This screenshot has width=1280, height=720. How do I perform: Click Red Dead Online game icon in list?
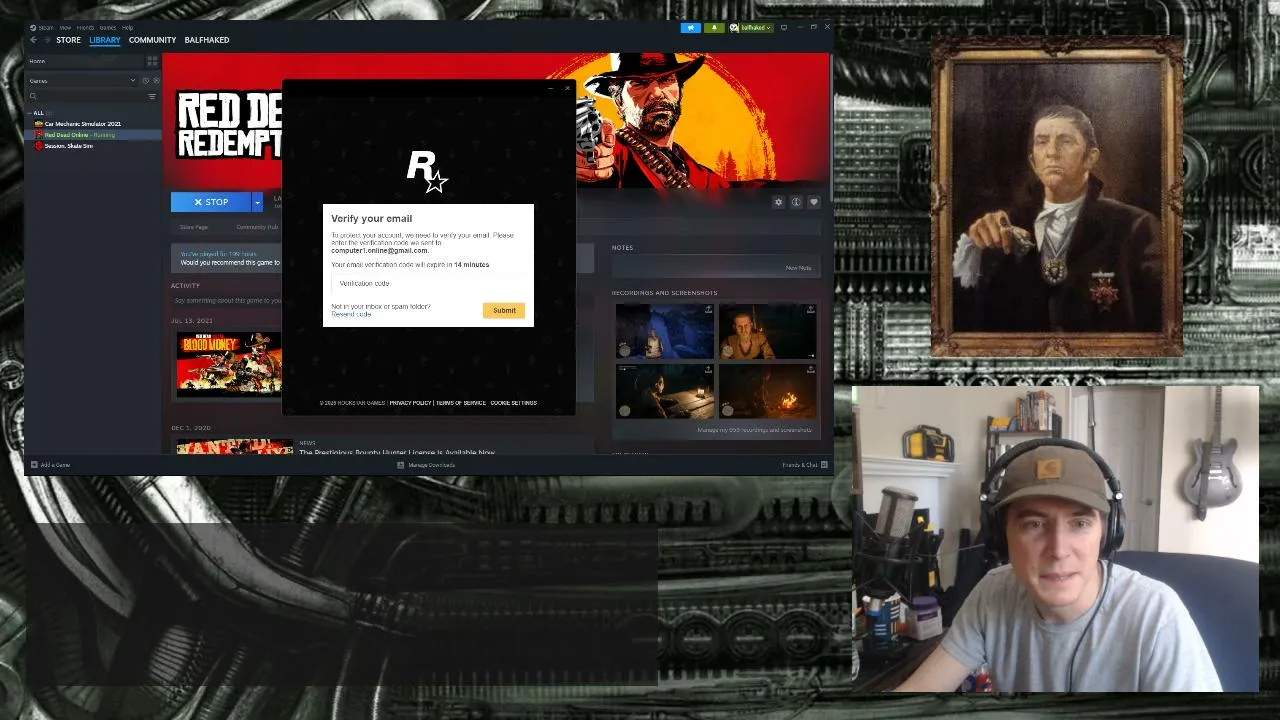click(x=39, y=135)
